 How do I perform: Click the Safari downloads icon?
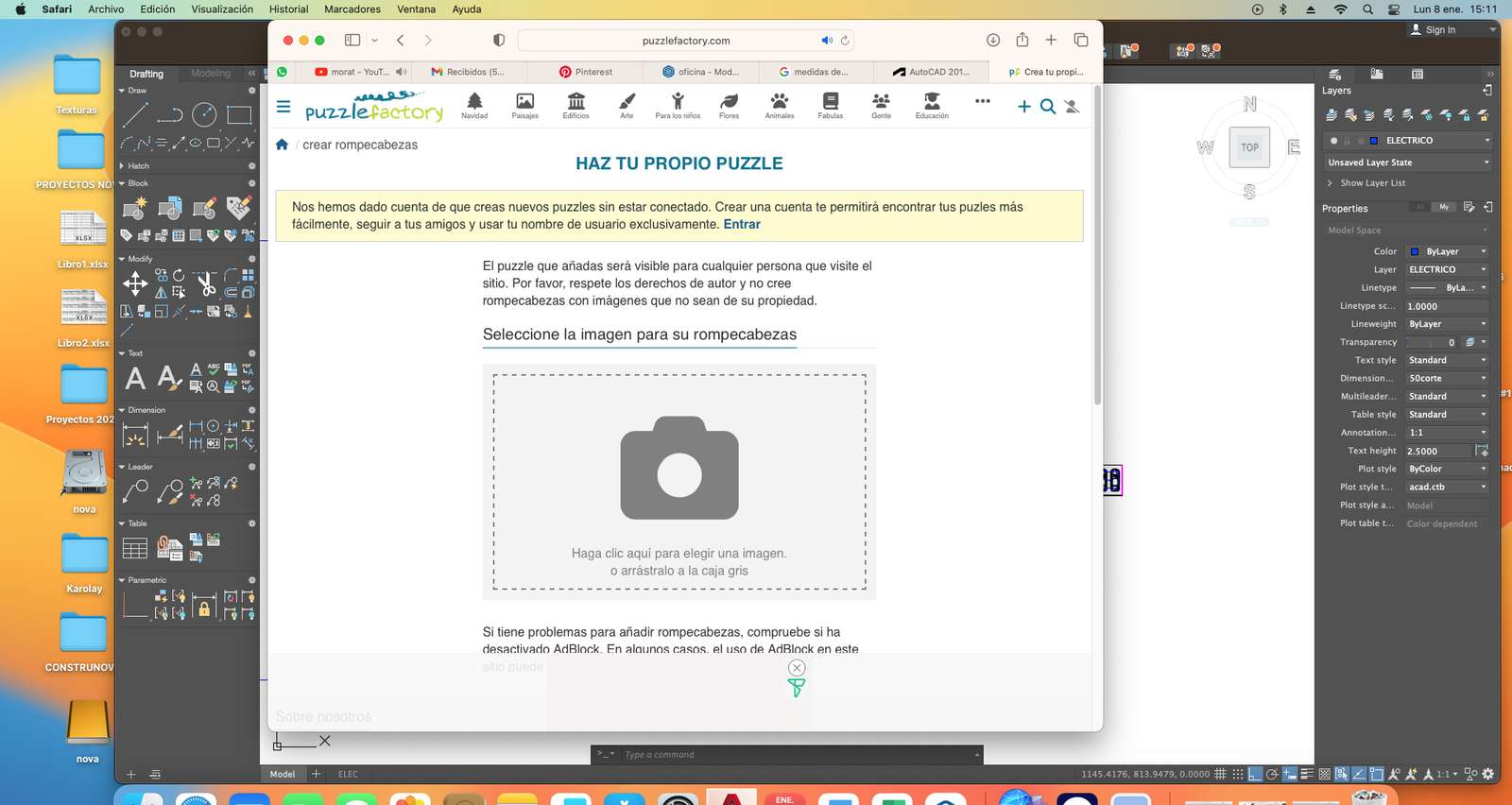pyautogui.click(x=992, y=40)
